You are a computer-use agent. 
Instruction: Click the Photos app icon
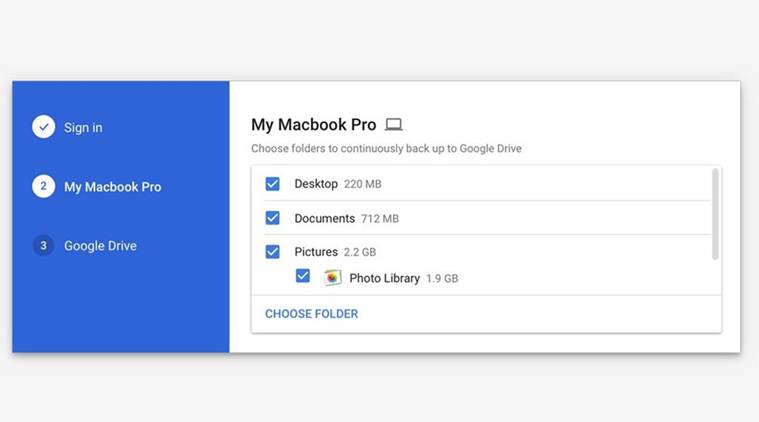pos(332,278)
